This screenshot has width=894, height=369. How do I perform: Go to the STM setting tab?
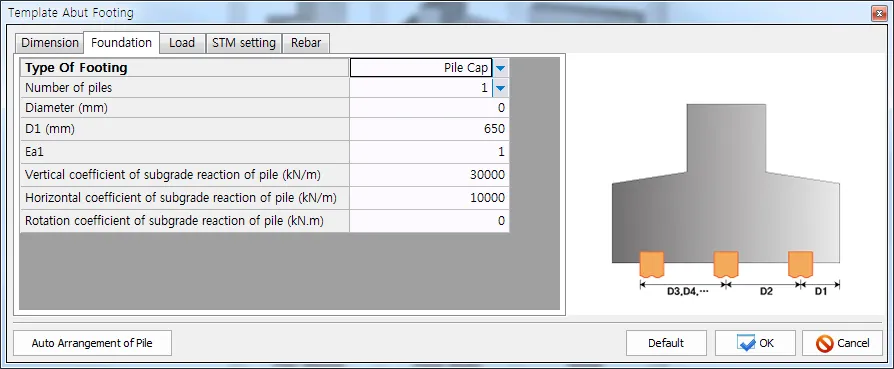[243, 43]
